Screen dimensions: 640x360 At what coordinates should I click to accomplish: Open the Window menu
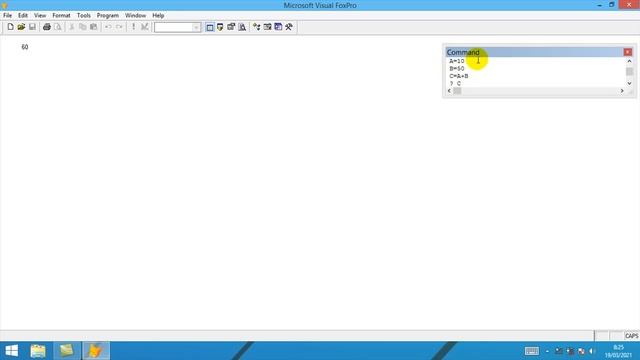[136, 15]
